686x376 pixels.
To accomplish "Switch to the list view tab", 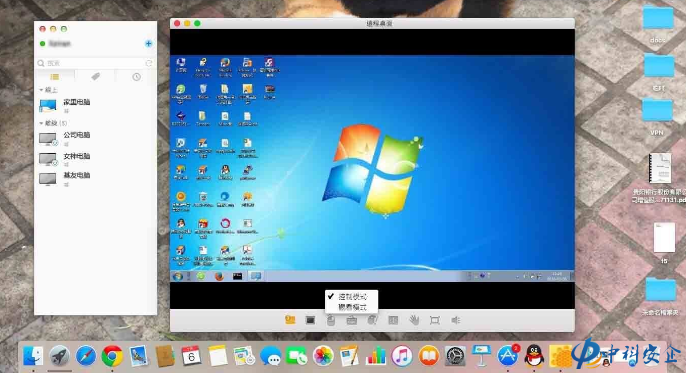I will tap(55, 77).
